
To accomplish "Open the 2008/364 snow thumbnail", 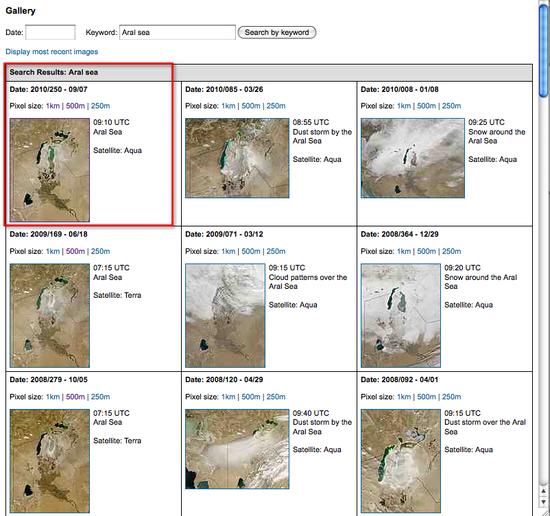I will coord(401,316).
